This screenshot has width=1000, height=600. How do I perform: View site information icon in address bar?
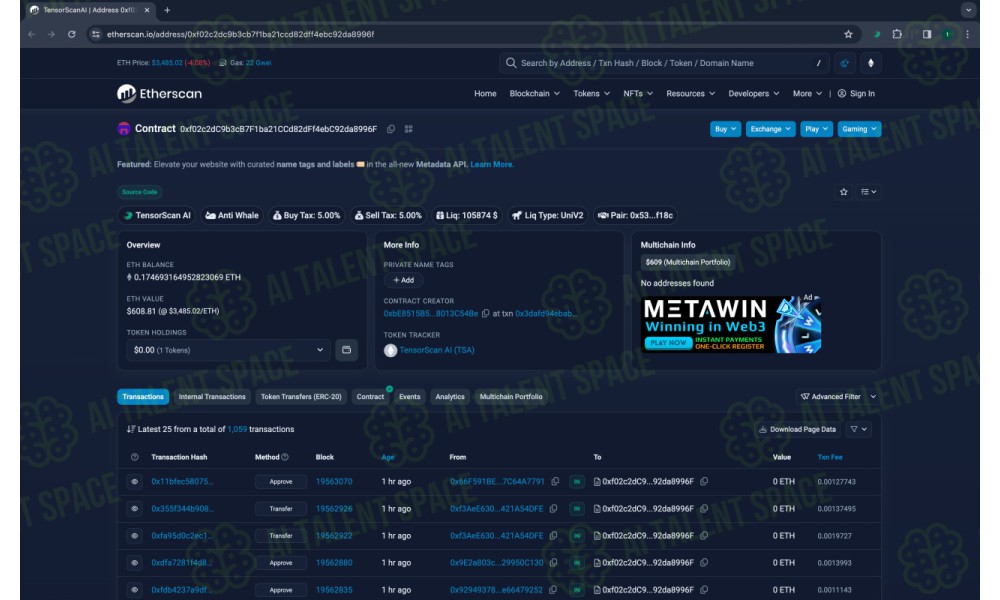click(x=96, y=34)
